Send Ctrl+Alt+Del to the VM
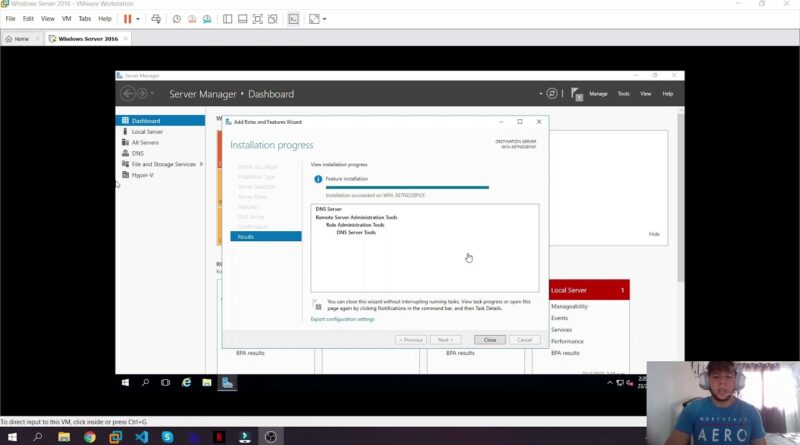 (x=156, y=19)
